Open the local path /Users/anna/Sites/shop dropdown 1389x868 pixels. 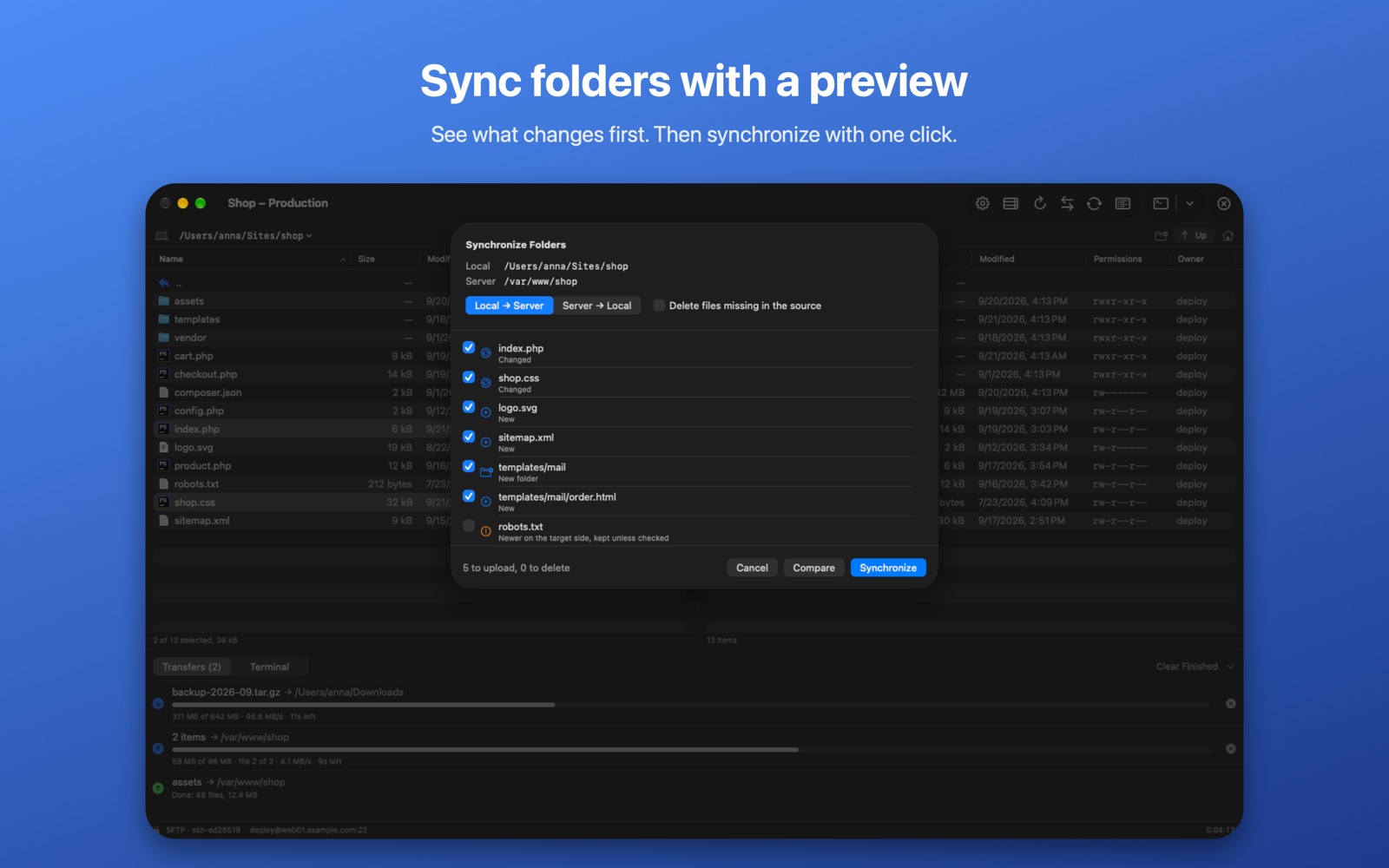pos(246,235)
